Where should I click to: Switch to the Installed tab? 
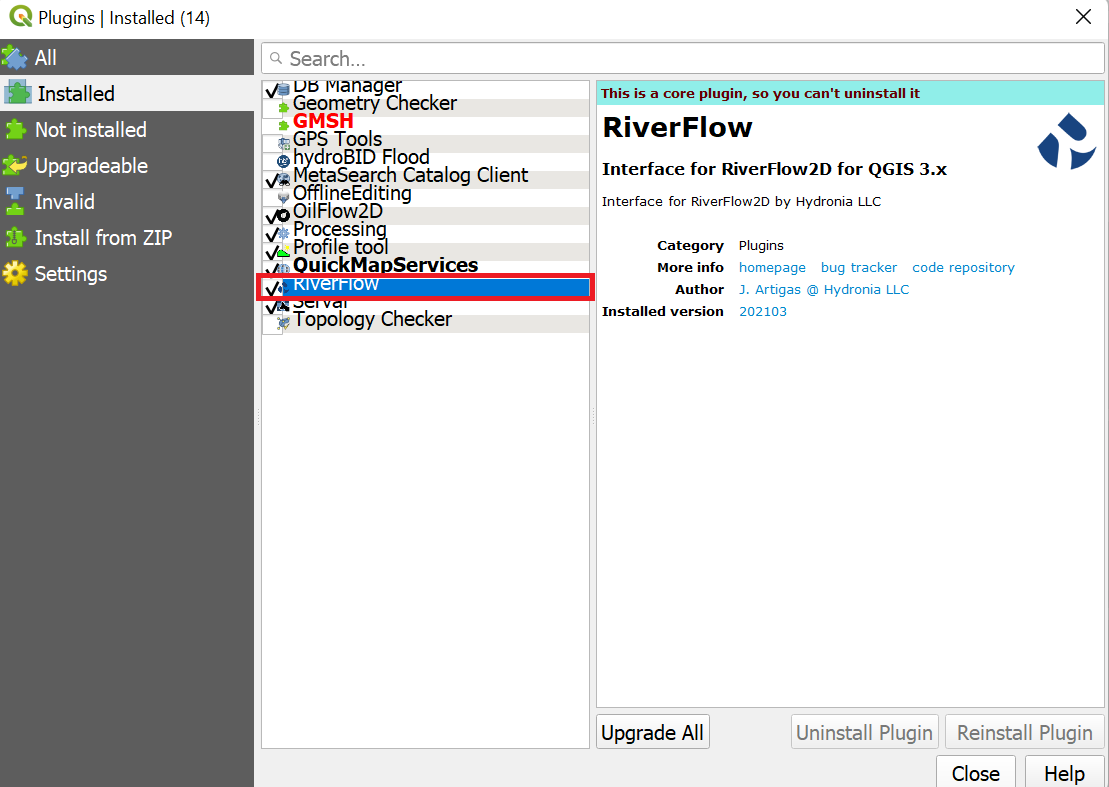[x=127, y=93]
